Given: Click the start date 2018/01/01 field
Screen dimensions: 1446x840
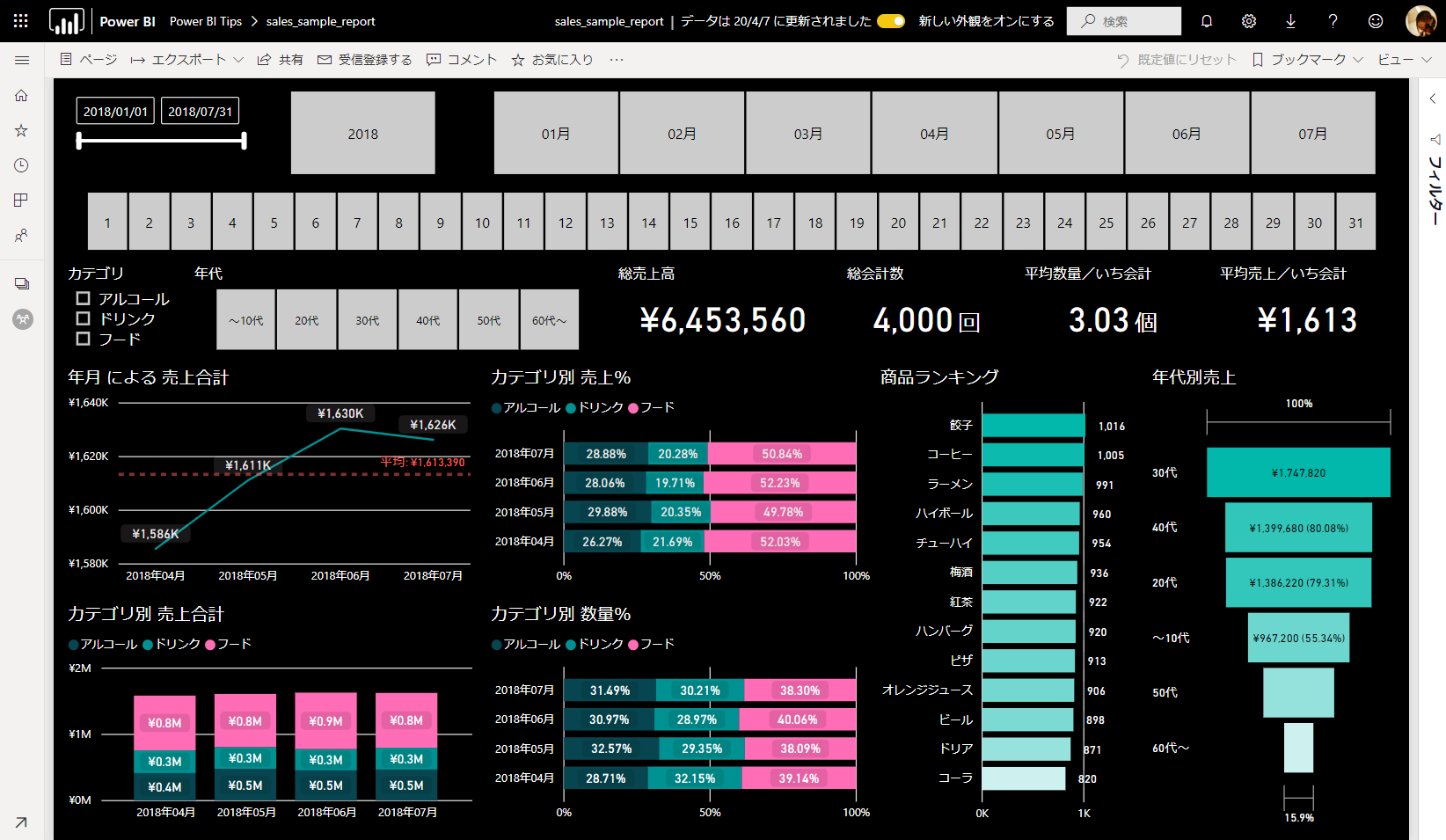Looking at the screenshot, I should pyautogui.click(x=115, y=112).
